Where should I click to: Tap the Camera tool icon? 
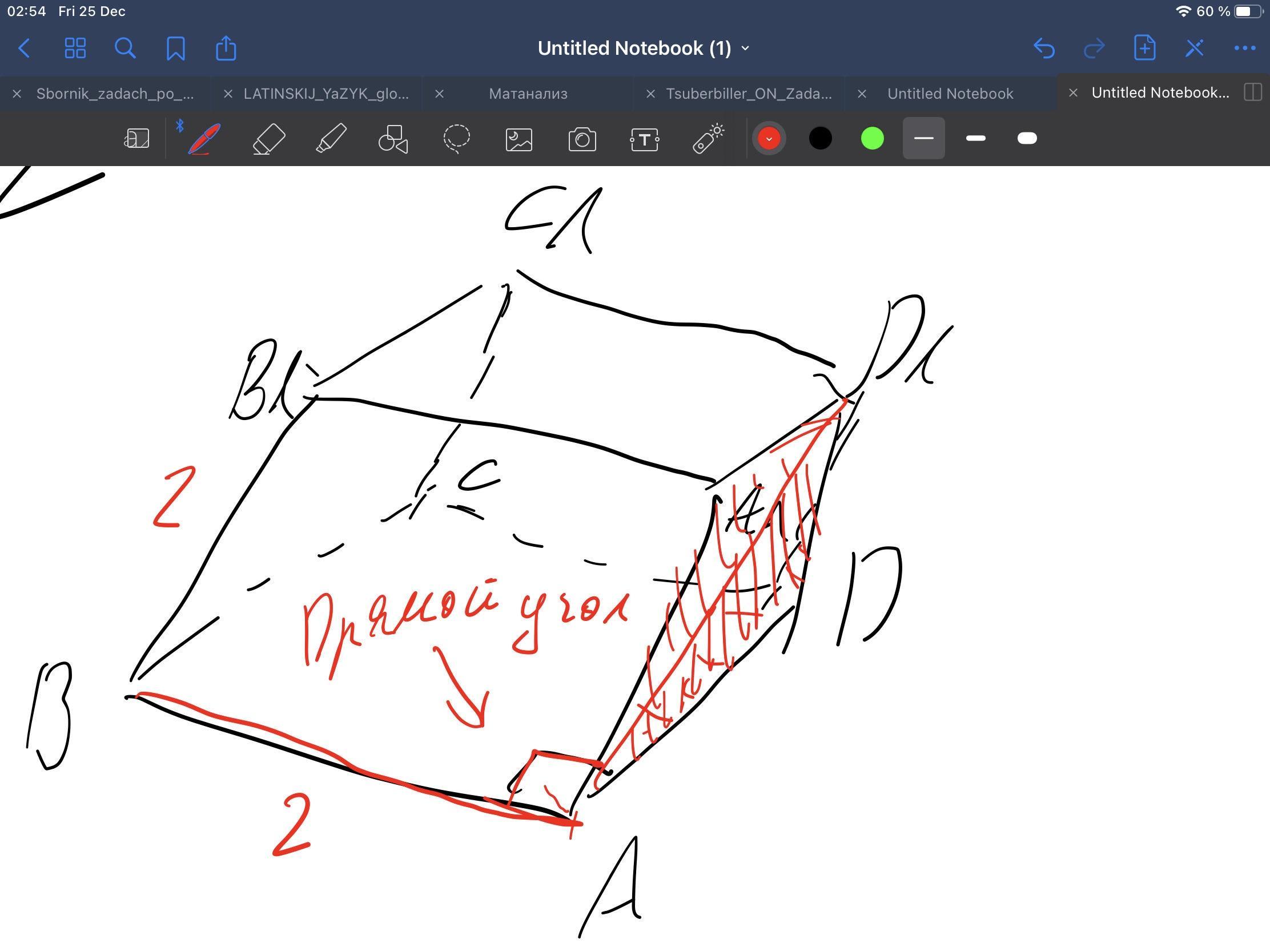point(582,139)
